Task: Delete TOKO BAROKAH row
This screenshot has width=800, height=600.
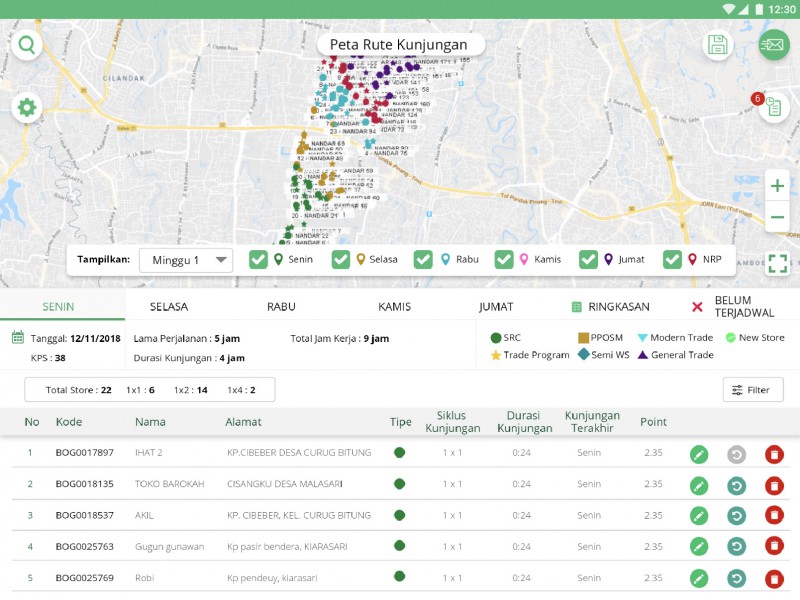Action: 774,486
